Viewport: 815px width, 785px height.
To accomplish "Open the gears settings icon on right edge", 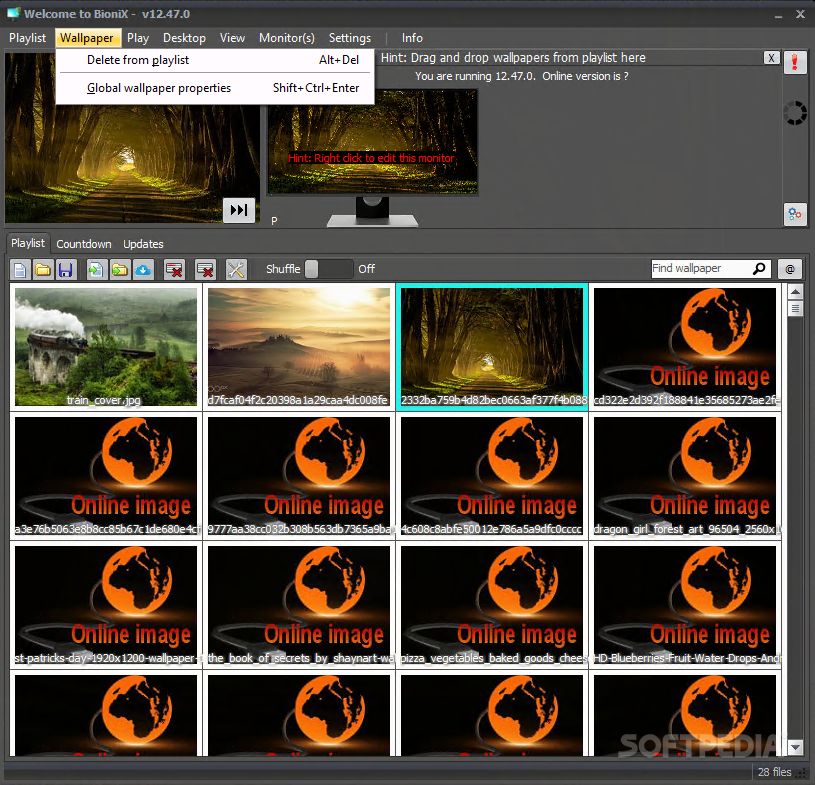I will [x=795, y=214].
